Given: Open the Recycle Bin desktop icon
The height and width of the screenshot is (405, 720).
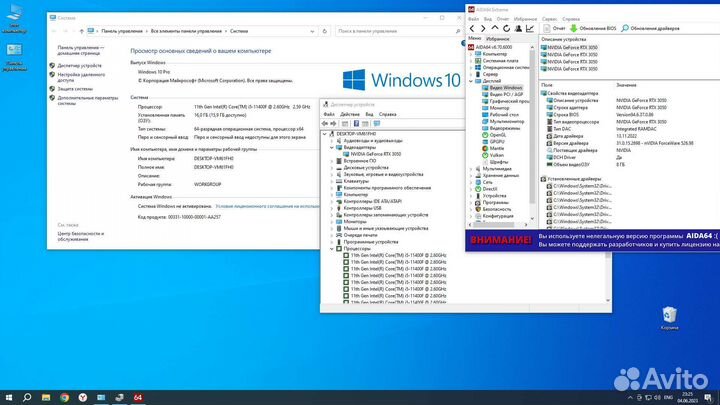Looking at the screenshot, I should [x=669, y=318].
